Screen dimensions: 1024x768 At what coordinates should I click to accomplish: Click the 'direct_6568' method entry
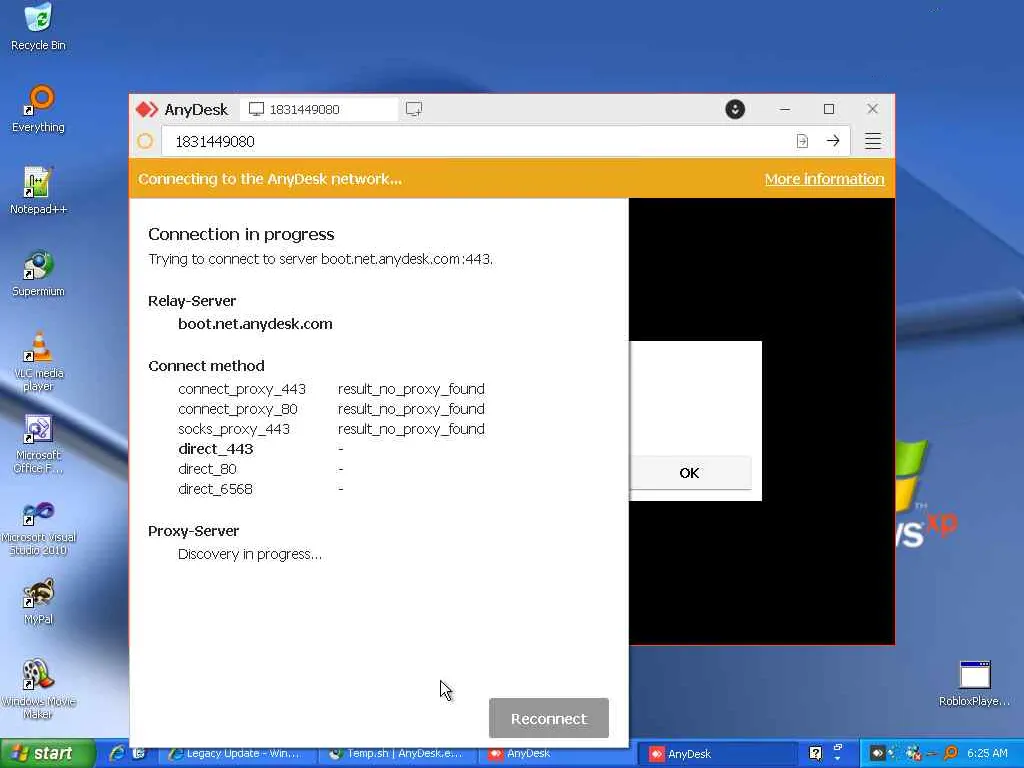[215, 489]
